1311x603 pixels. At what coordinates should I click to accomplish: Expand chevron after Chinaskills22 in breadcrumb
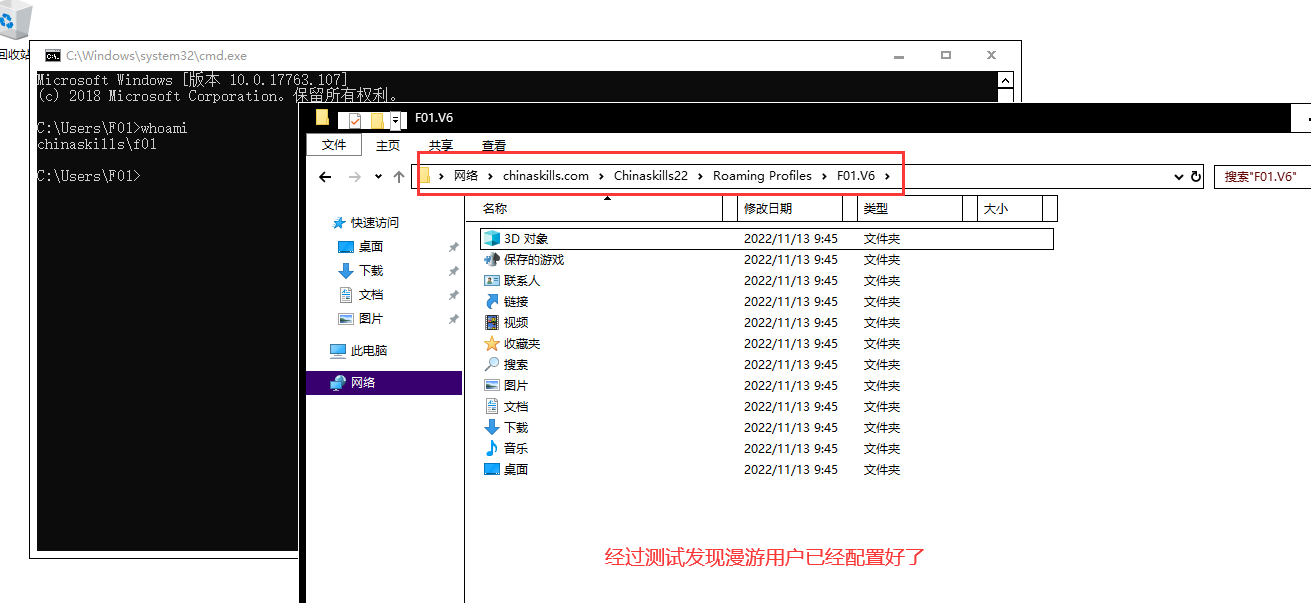701,176
